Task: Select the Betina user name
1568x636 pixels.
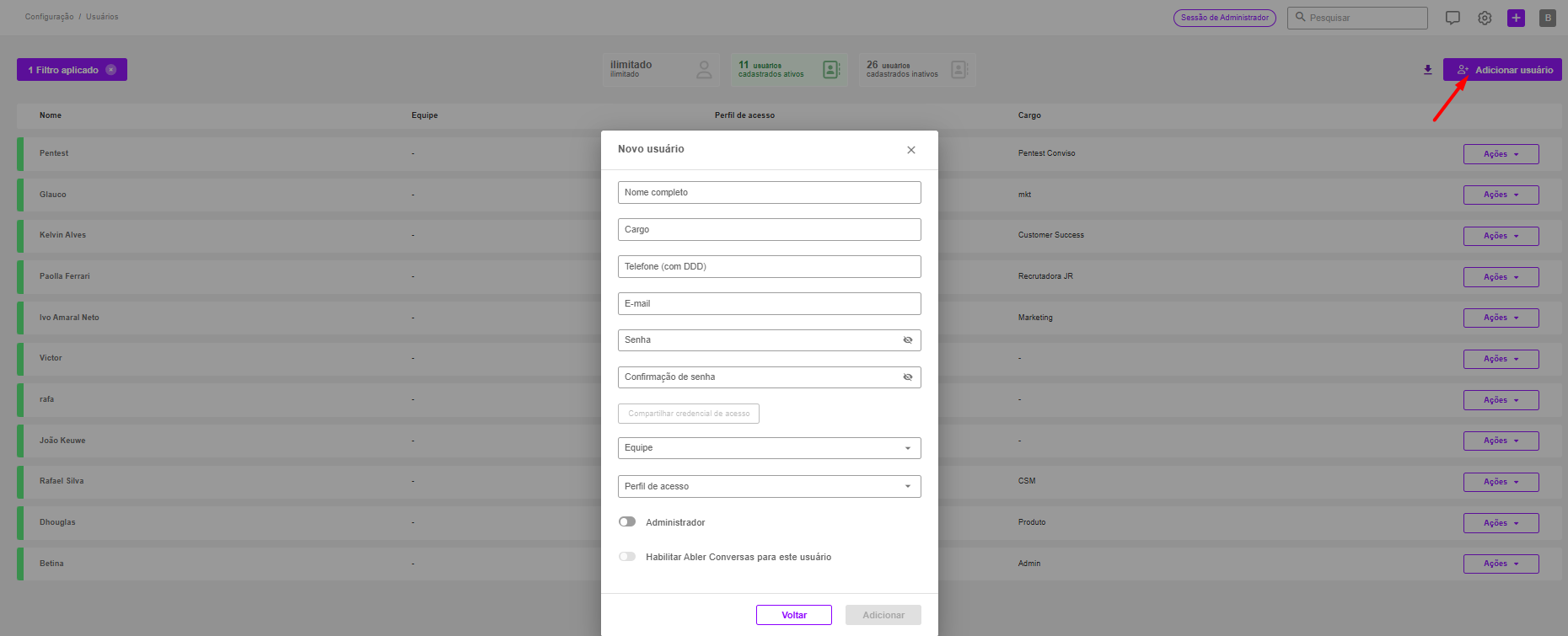Action: click(51, 564)
